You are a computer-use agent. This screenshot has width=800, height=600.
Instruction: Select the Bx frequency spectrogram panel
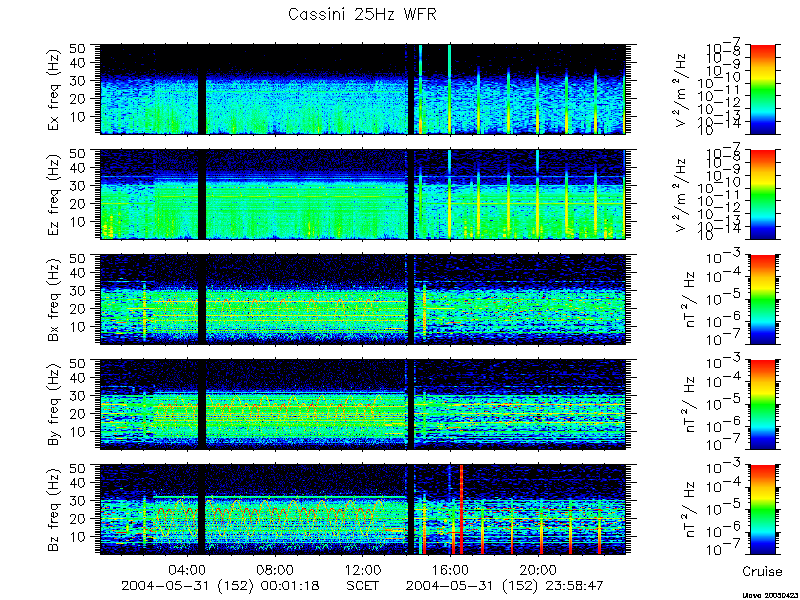363,299
